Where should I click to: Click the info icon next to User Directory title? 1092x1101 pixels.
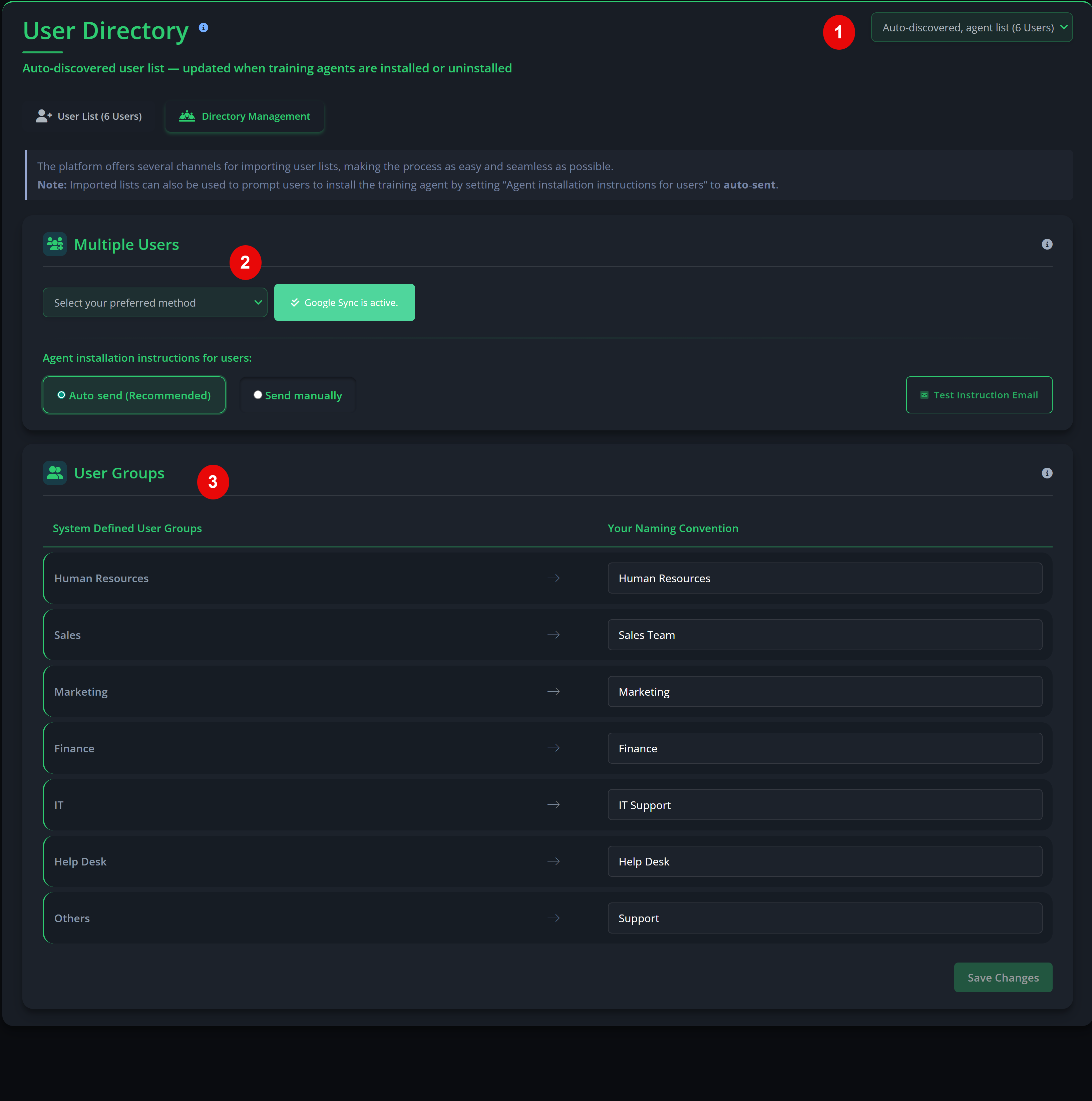point(204,27)
